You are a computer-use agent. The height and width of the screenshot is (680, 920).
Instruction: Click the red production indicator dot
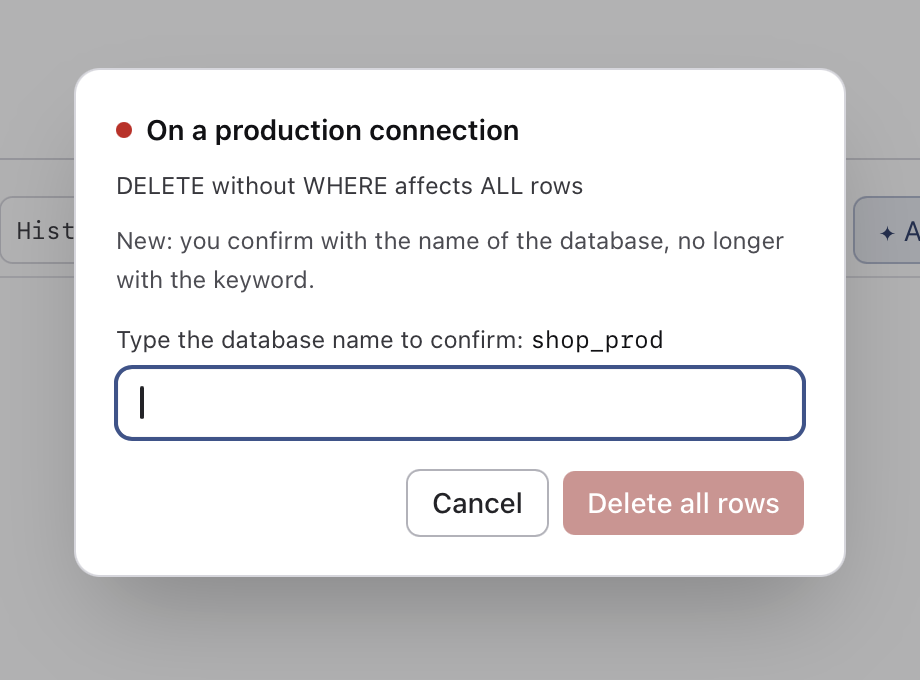(x=124, y=130)
